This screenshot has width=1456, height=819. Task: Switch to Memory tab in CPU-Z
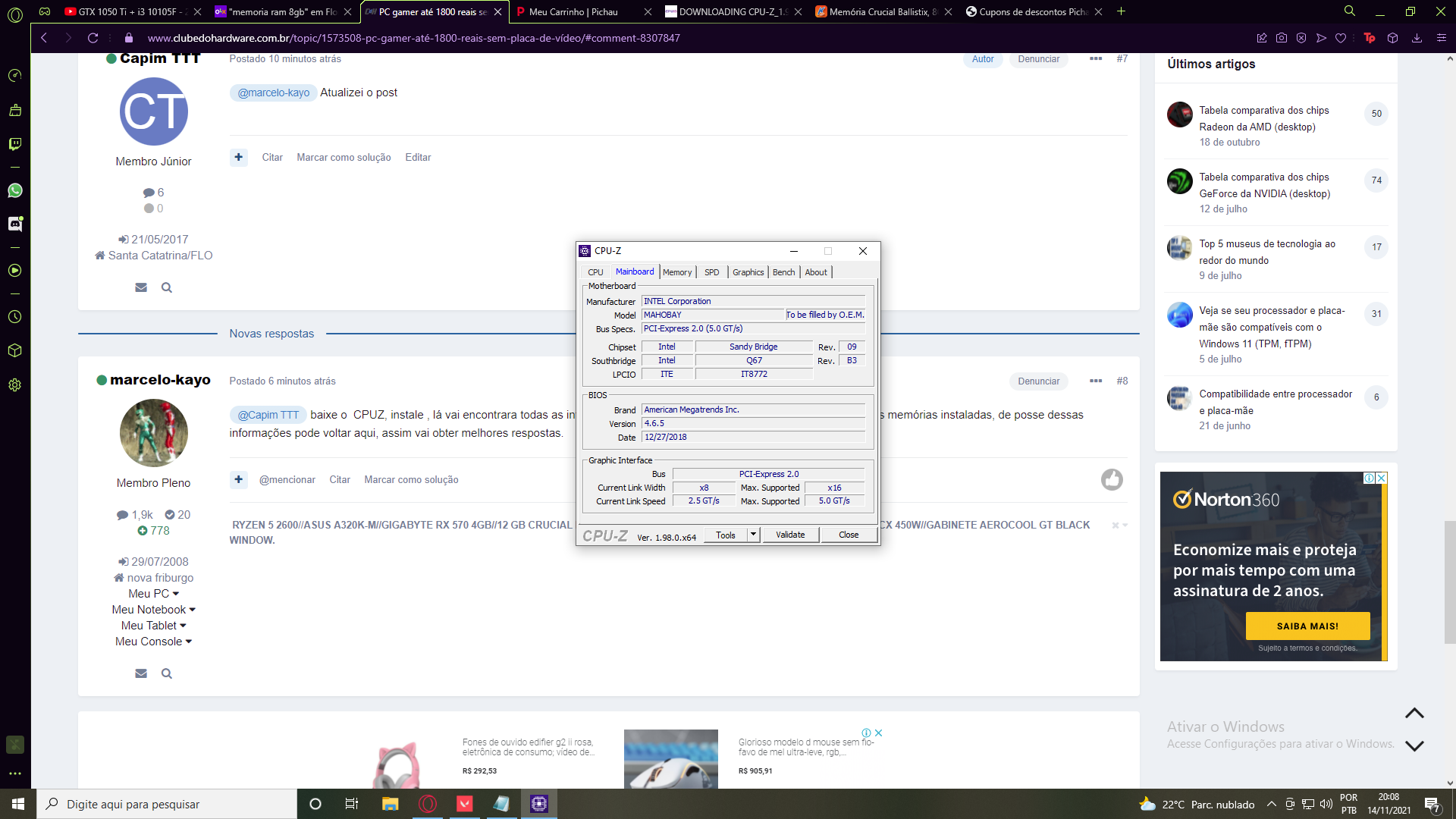tap(677, 272)
